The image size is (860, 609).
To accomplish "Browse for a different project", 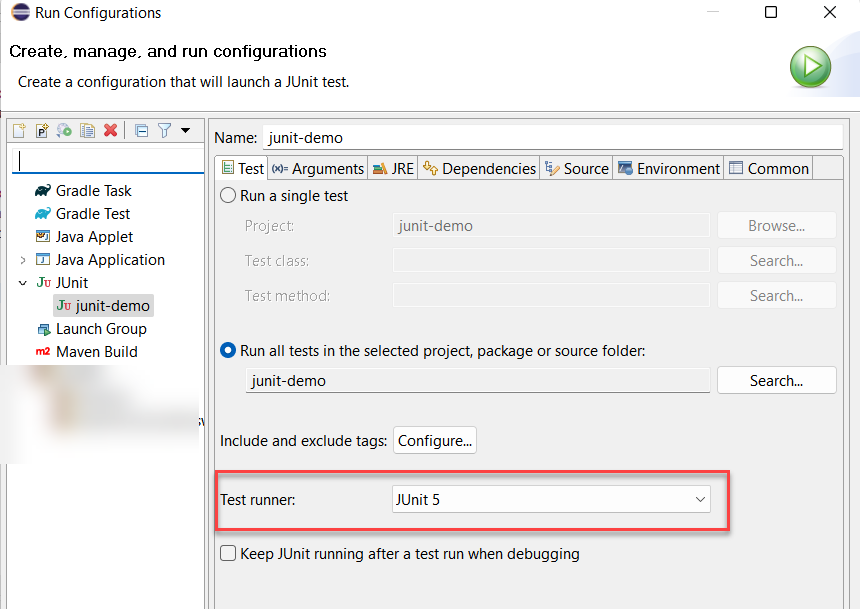I will pyautogui.click(x=776, y=225).
